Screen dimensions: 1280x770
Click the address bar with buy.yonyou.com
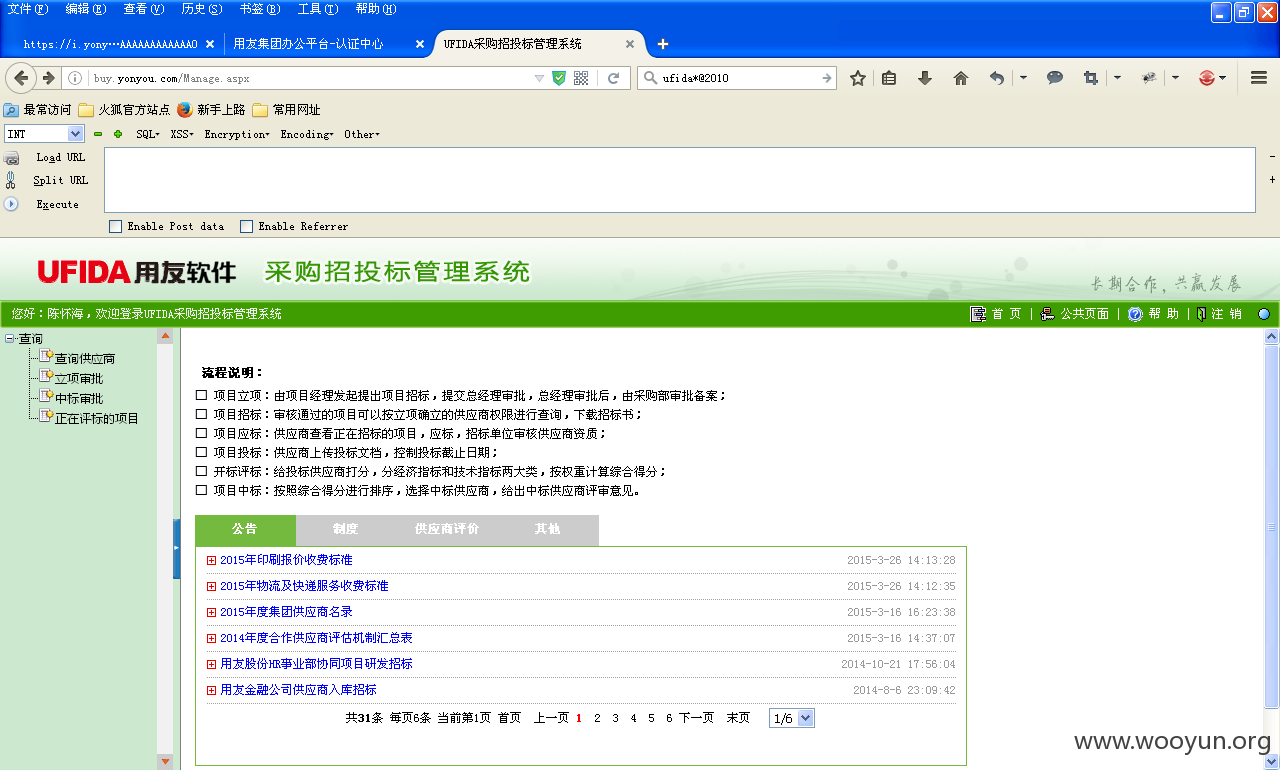(x=310, y=78)
